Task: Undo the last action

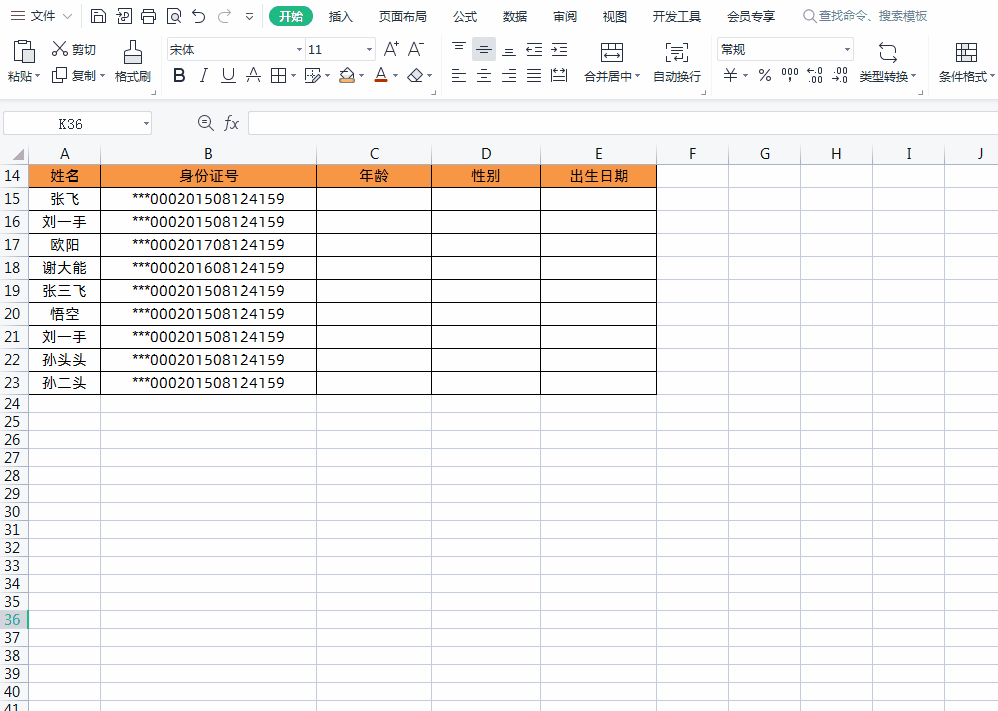Action: pos(199,16)
